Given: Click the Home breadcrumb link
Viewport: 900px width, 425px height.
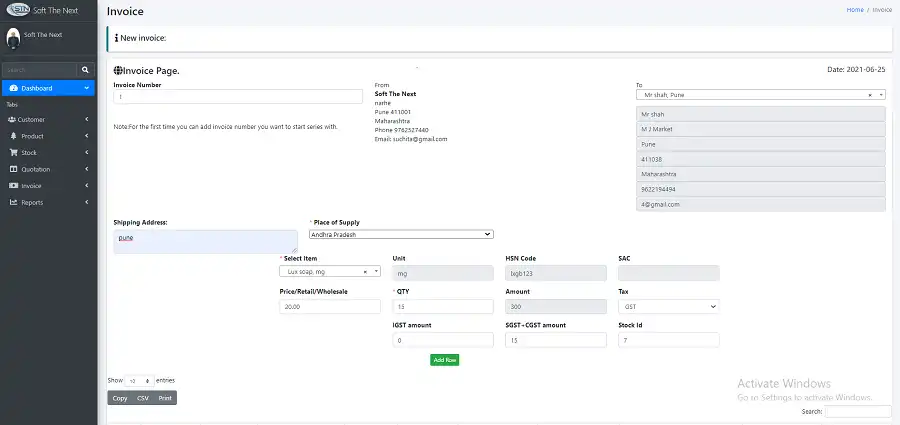Looking at the screenshot, I should pos(854,9).
